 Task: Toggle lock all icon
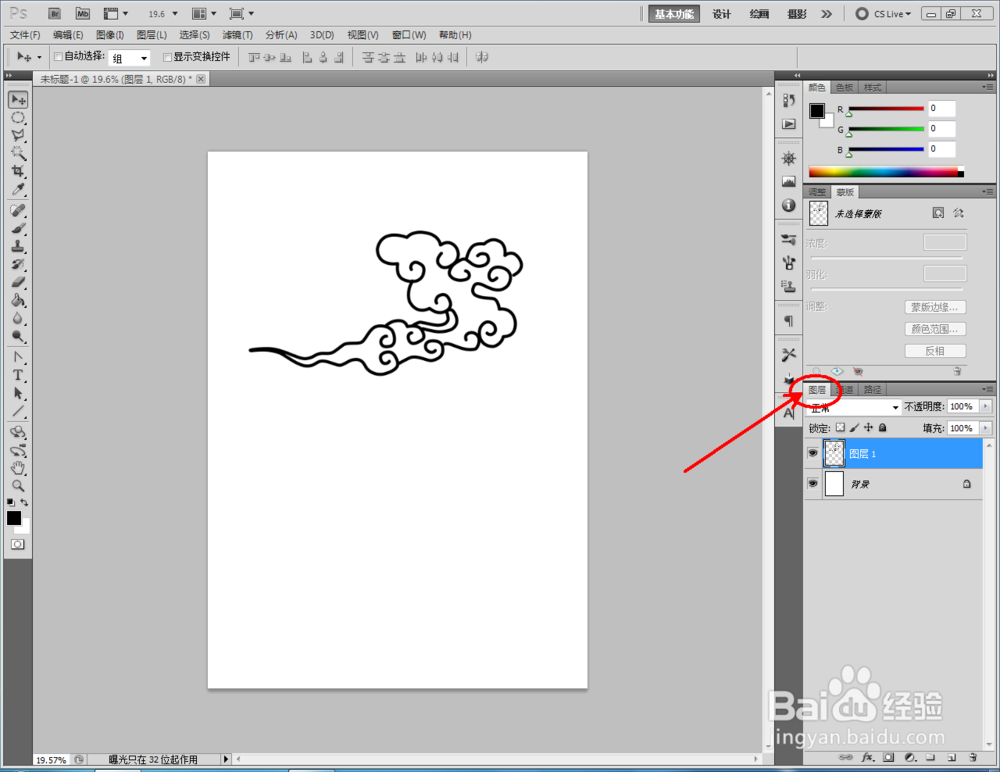pos(883,427)
